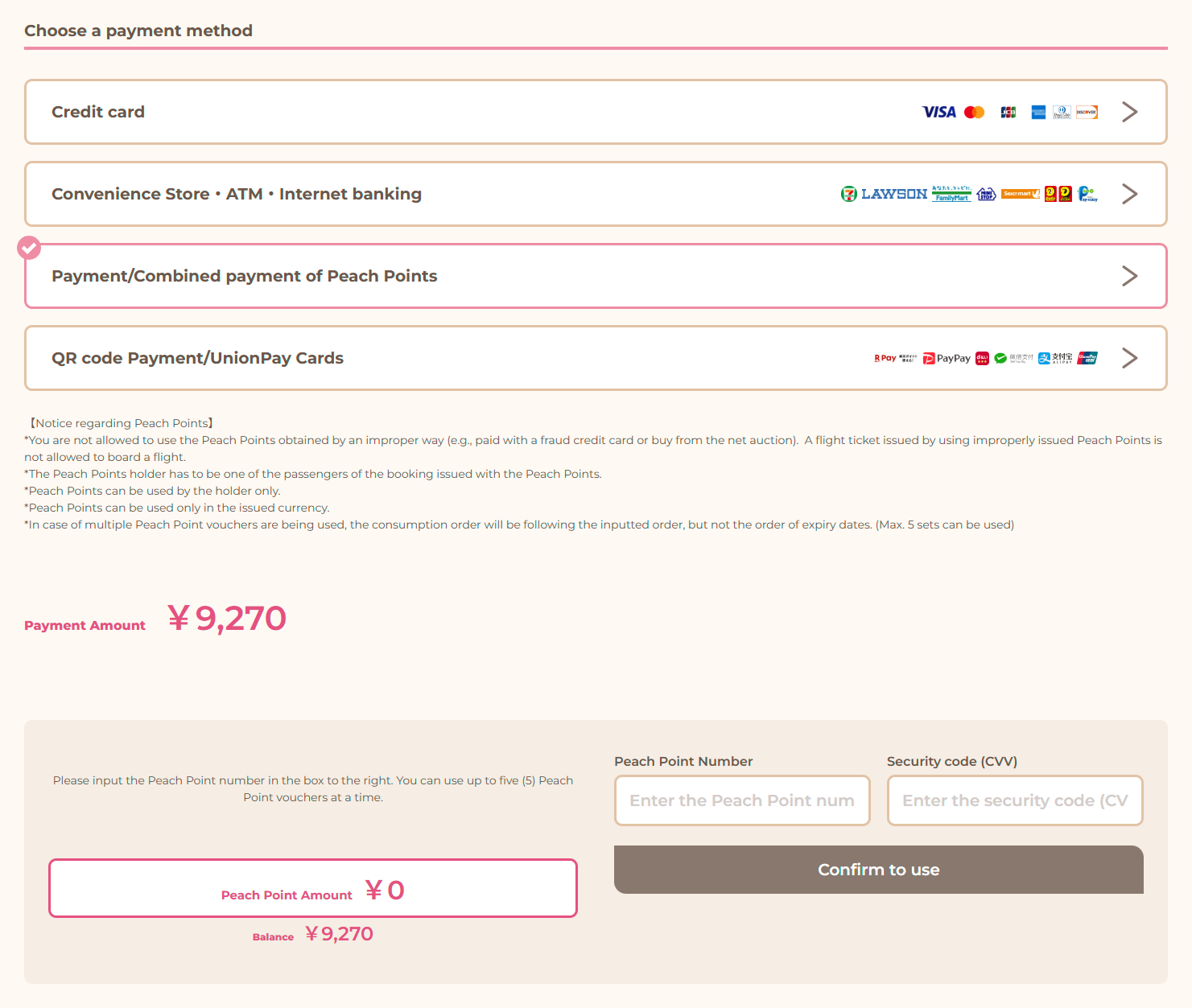1192x1008 pixels.
Task: Click the JCB card logo
Action: (x=1008, y=112)
